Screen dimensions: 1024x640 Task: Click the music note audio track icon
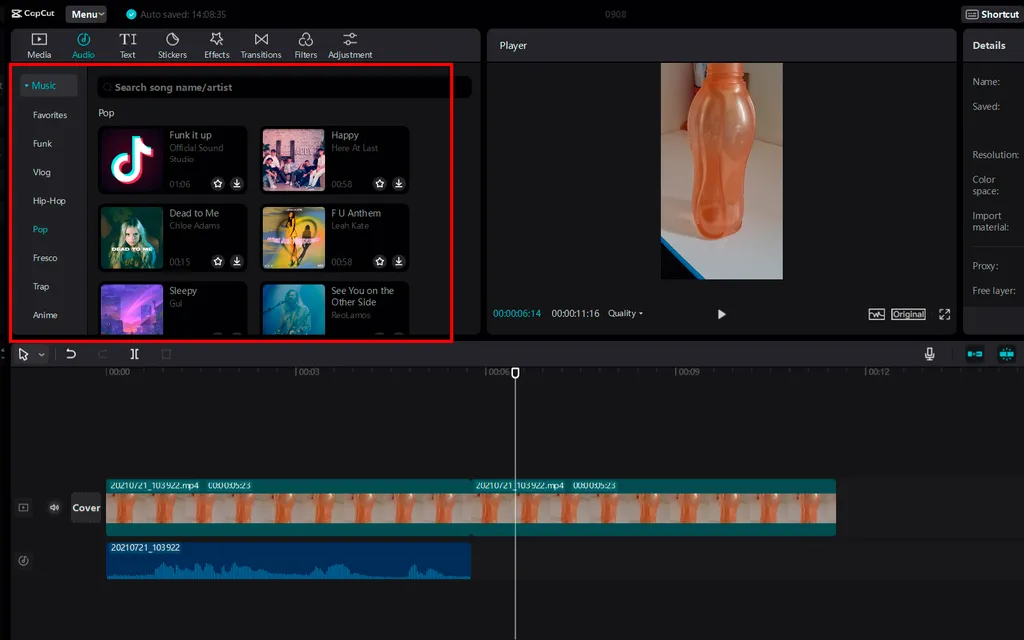point(24,561)
